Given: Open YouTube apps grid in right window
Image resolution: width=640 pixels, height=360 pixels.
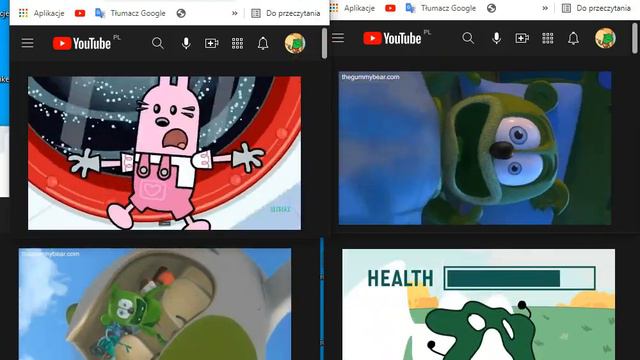Looking at the screenshot, I should click(548, 38).
